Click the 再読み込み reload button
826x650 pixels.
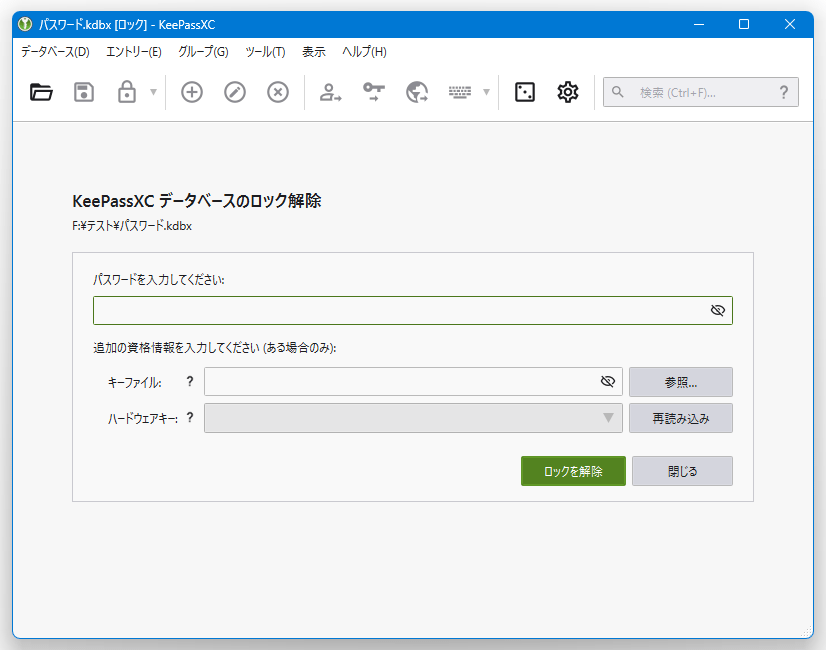tap(681, 418)
